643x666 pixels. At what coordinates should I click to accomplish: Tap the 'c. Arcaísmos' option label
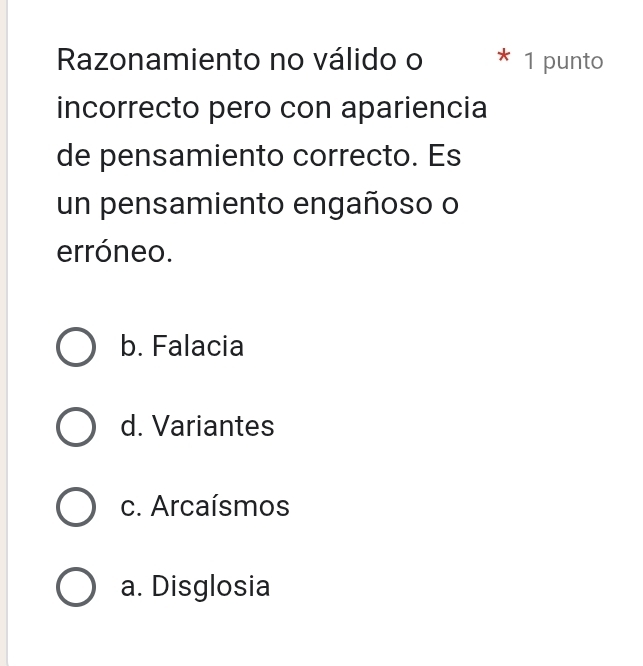(204, 507)
